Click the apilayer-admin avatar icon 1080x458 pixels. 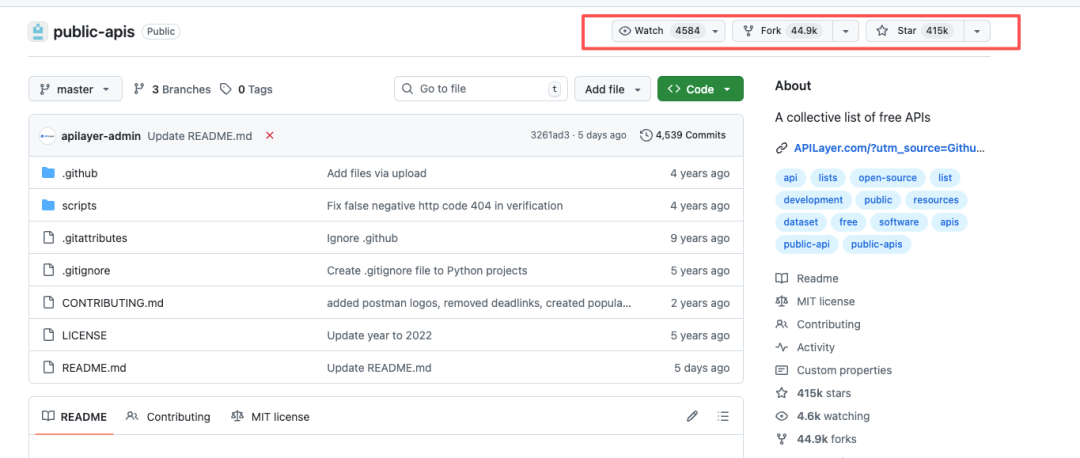(x=48, y=136)
